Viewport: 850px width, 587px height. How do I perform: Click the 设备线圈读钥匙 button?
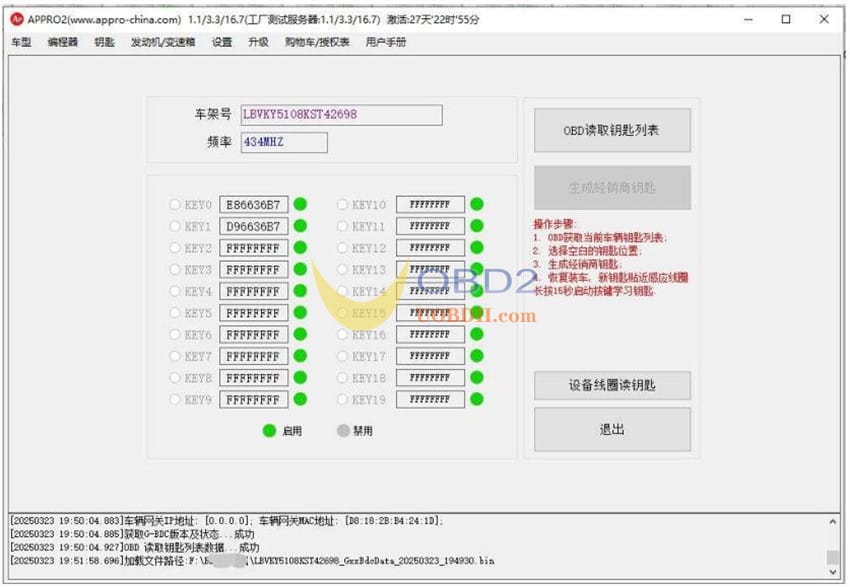612,385
